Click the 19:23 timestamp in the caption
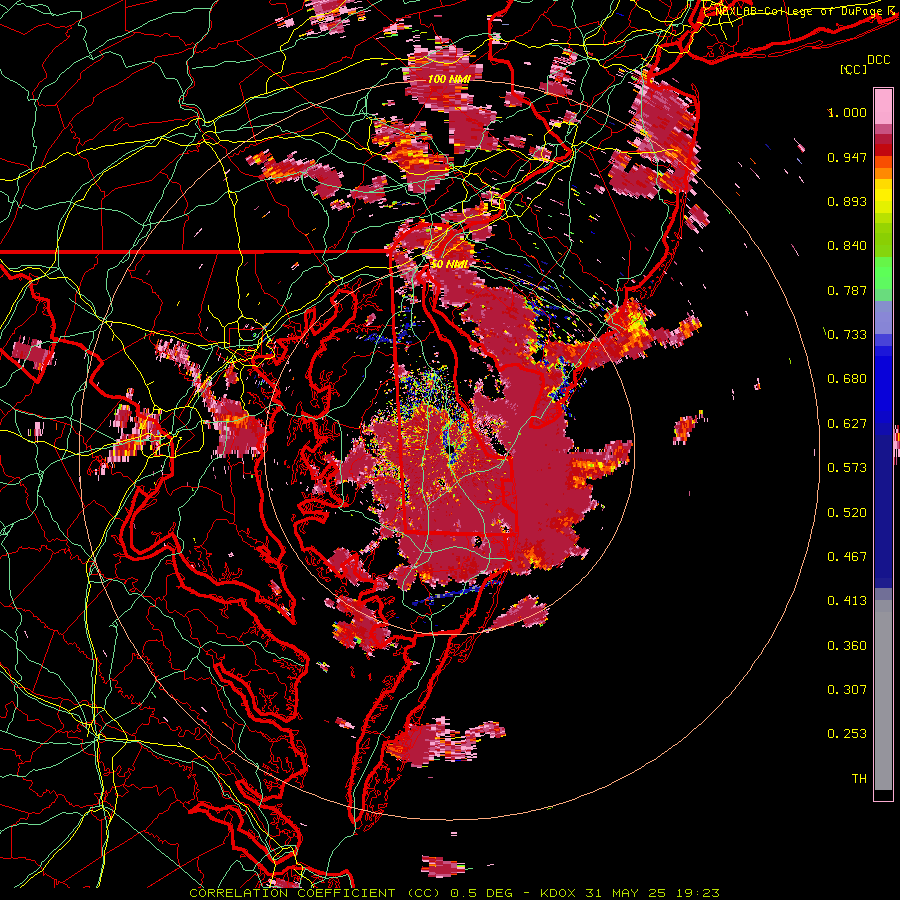Screen dimensions: 900x900 699,893
